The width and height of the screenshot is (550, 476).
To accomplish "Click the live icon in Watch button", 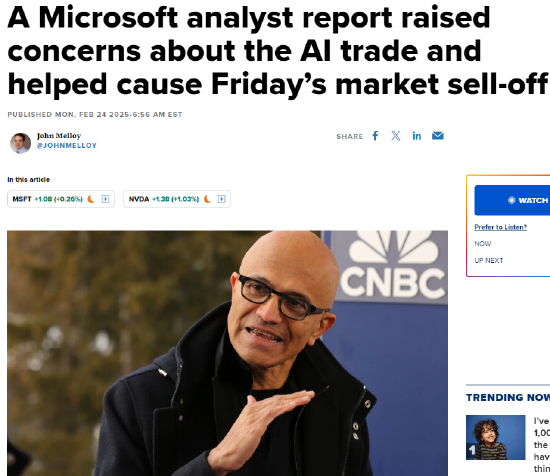I will pos(511,200).
